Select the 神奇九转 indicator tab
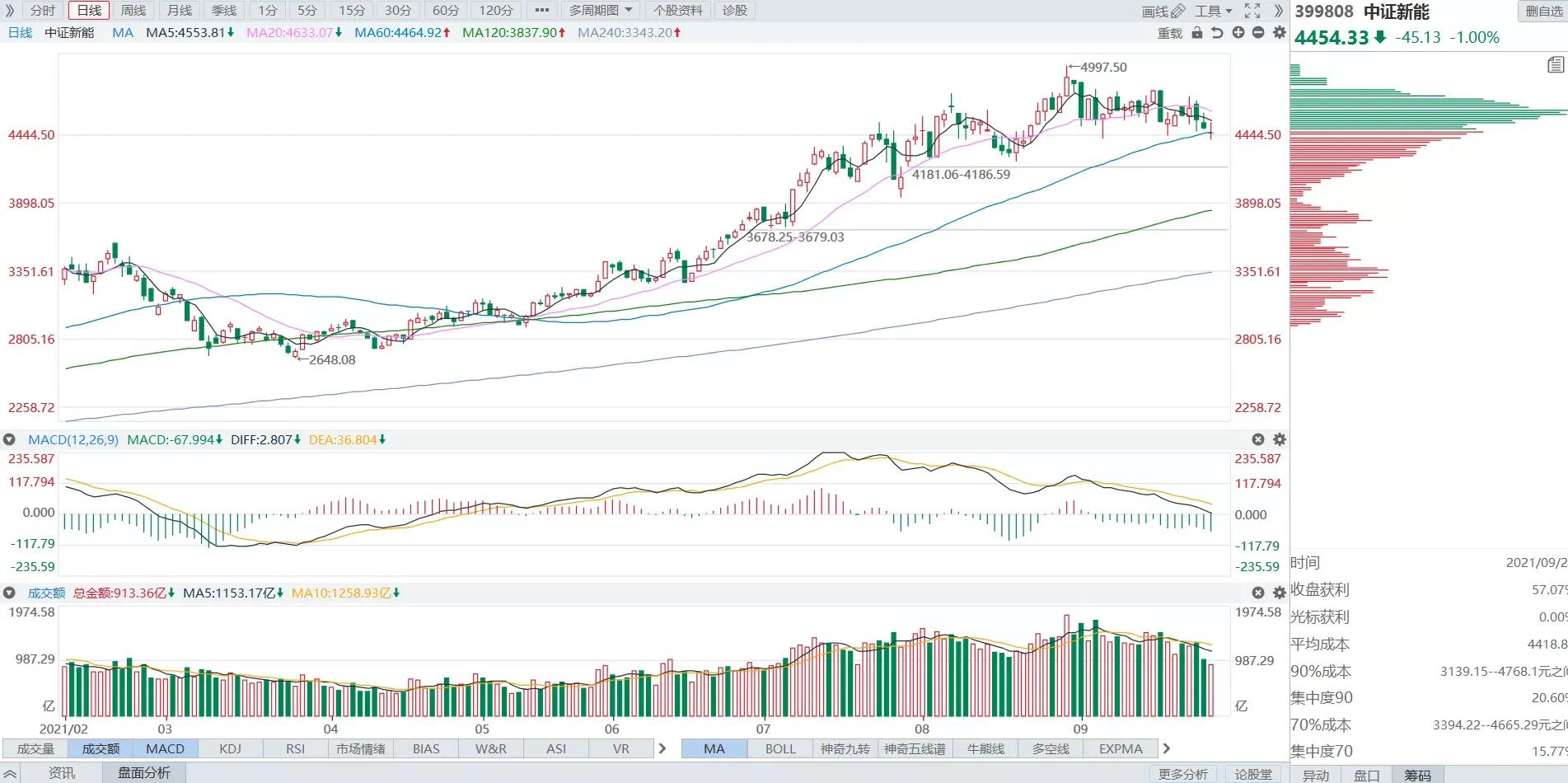Image resolution: width=1568 pixels, height=783 pixels. pos(845,748)
